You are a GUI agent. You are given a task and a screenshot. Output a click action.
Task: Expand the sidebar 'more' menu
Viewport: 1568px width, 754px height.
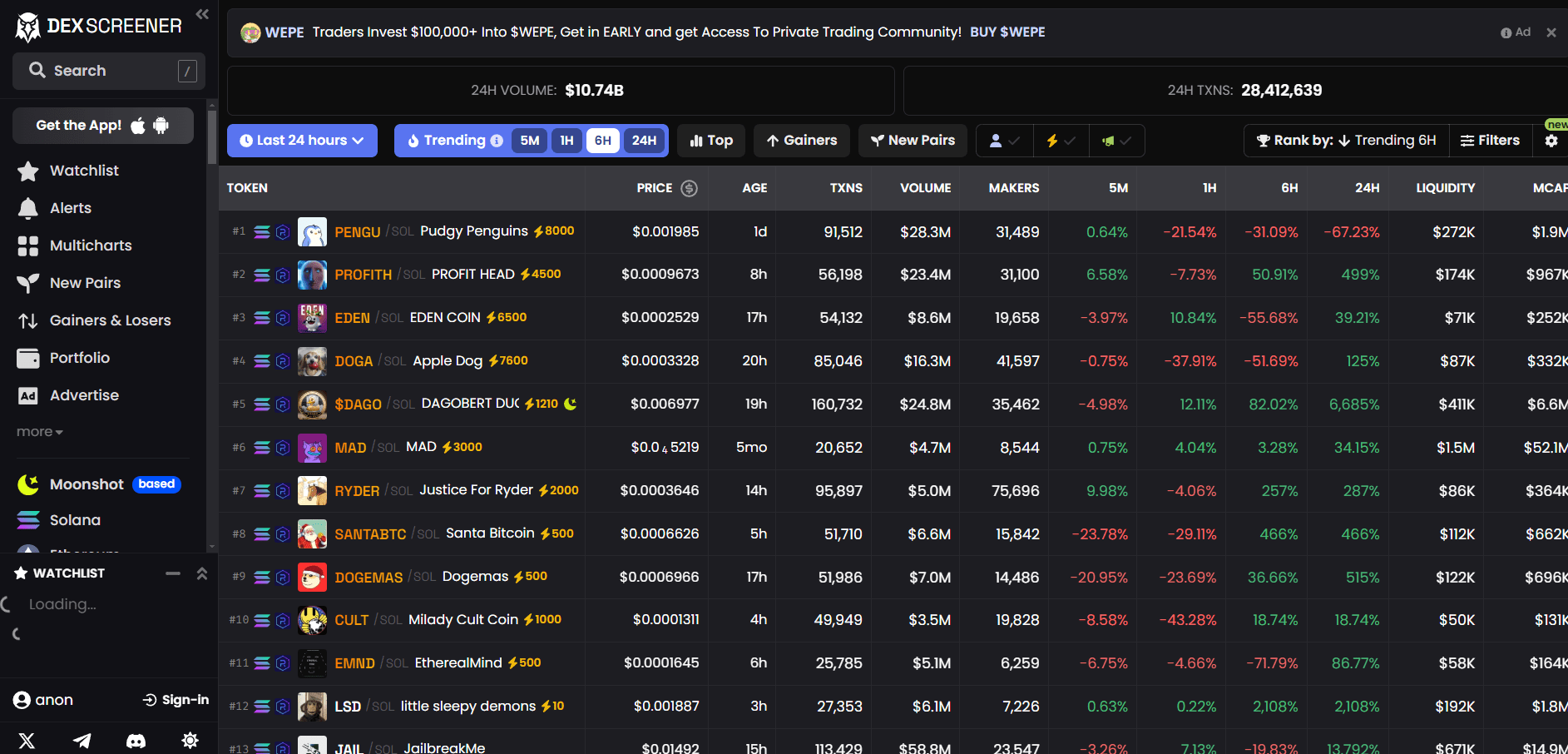pyautogui.click(x=39, y=432)
